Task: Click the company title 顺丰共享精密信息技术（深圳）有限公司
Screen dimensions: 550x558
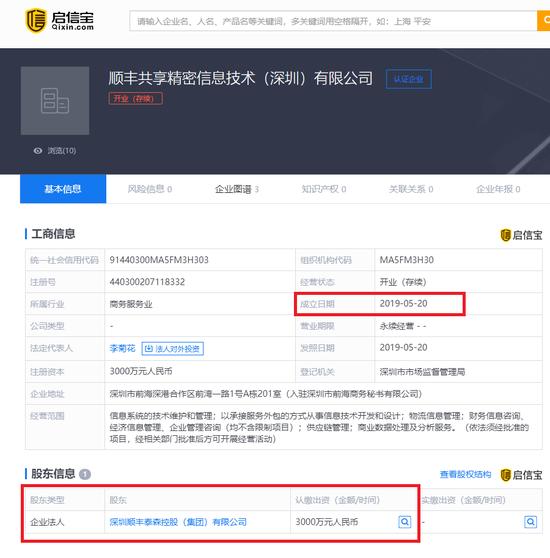Action: tap(241, 78)
